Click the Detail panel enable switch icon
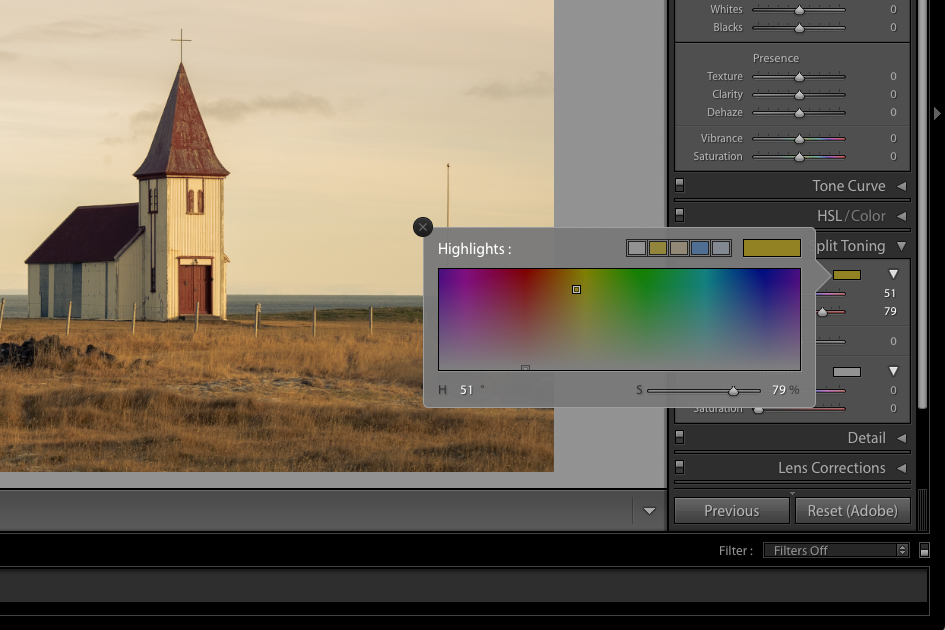 680,437
